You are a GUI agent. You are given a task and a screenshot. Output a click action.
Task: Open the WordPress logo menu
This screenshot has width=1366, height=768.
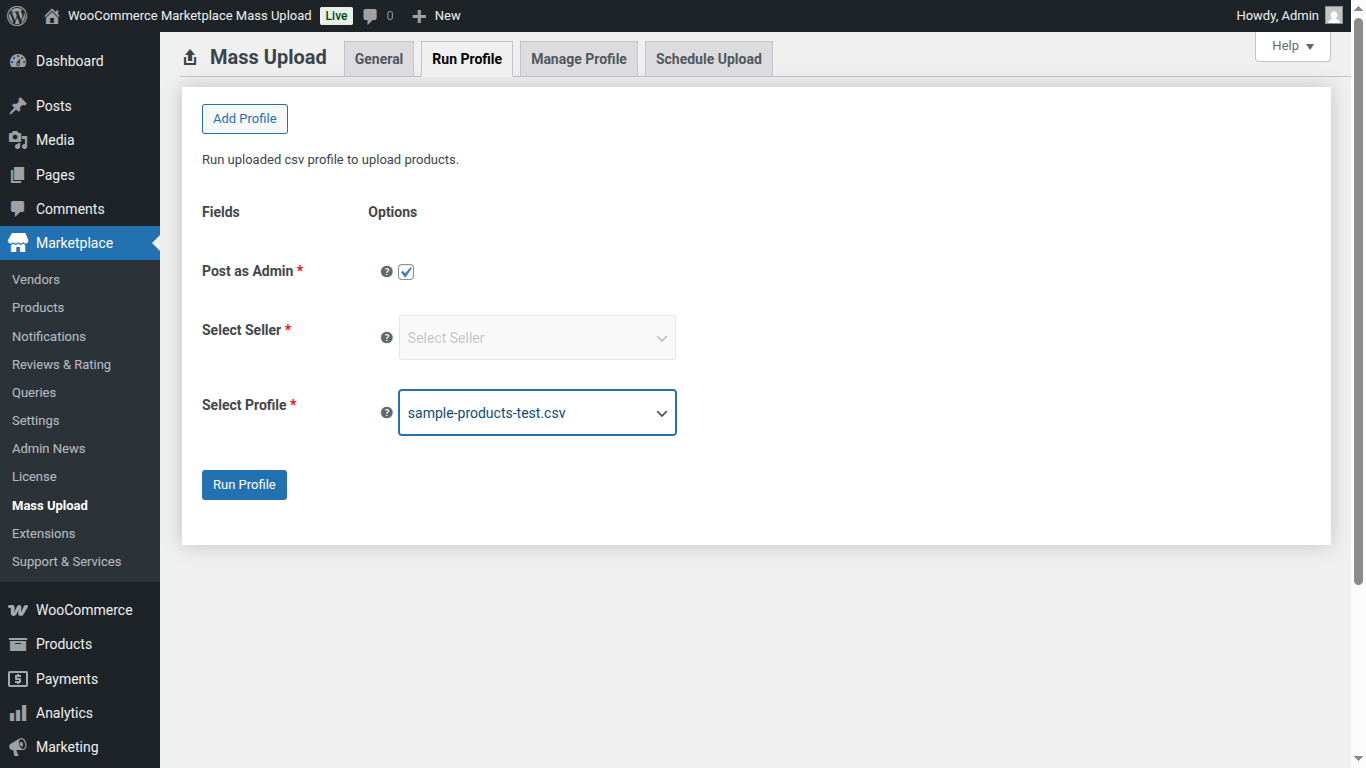(x=16, y=15)
